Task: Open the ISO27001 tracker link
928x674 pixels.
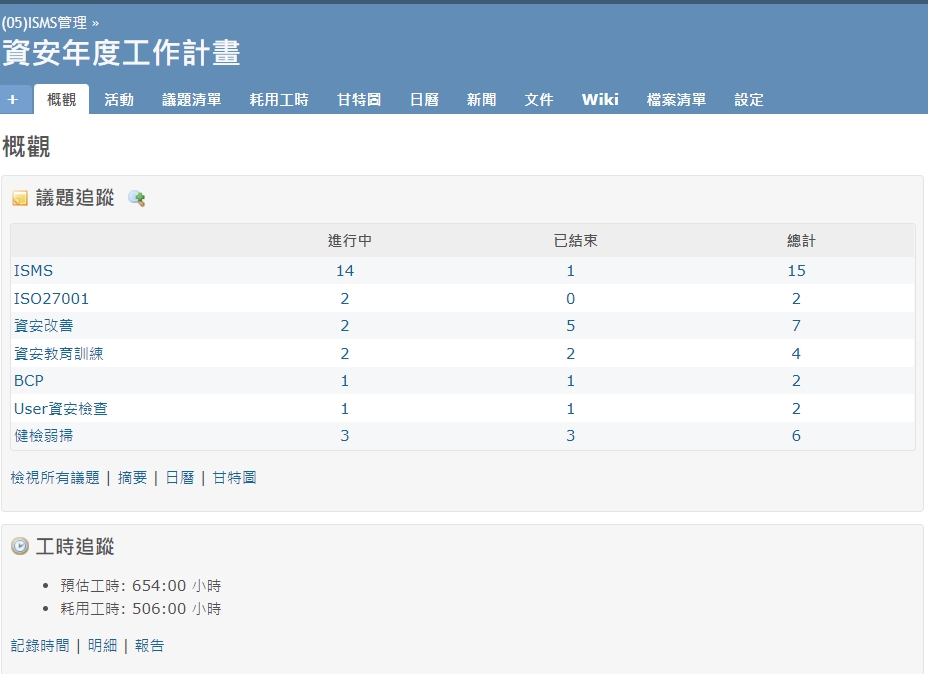Action: point(51,299)
